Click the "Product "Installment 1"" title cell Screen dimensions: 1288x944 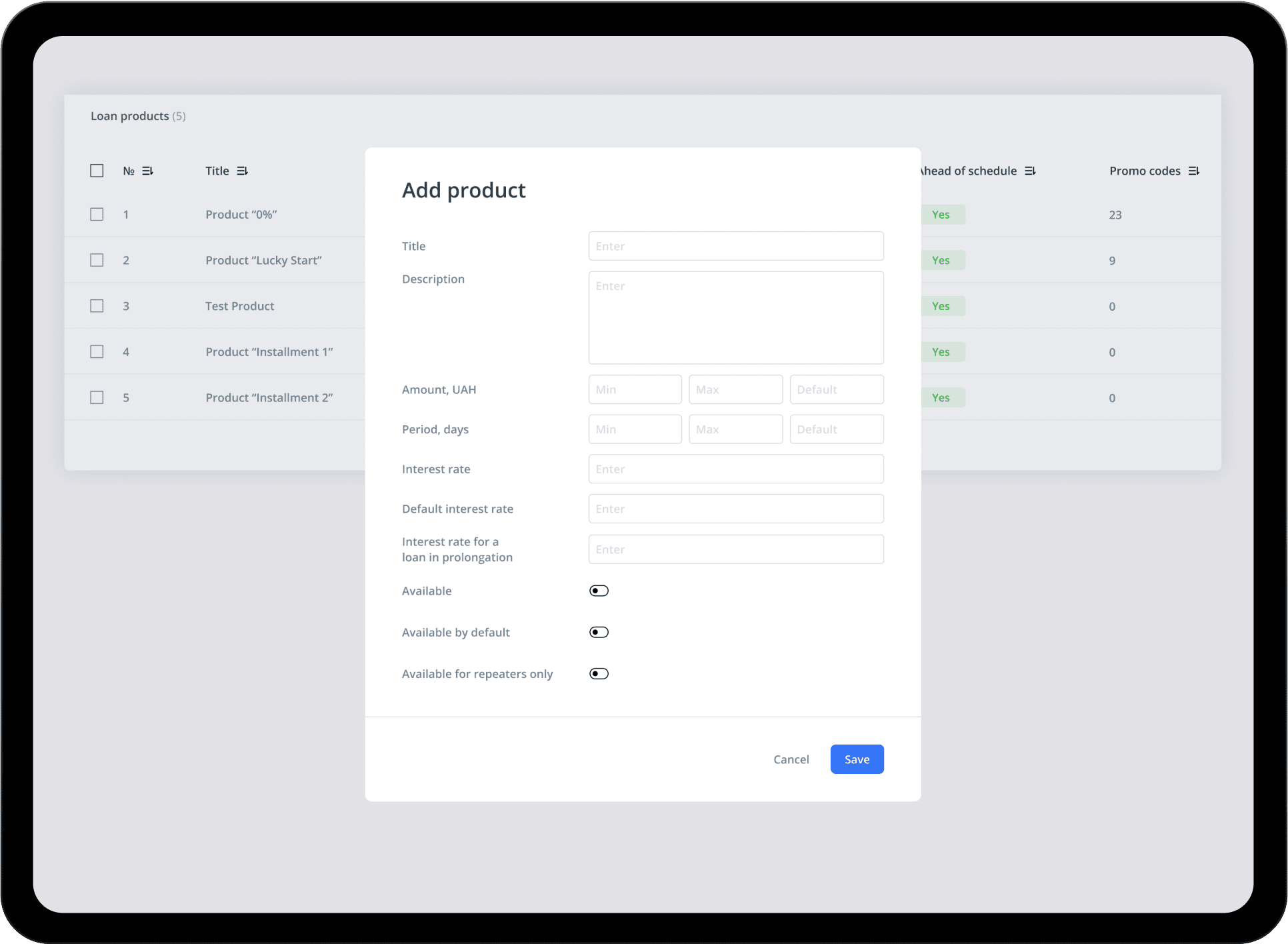(269, 352)
